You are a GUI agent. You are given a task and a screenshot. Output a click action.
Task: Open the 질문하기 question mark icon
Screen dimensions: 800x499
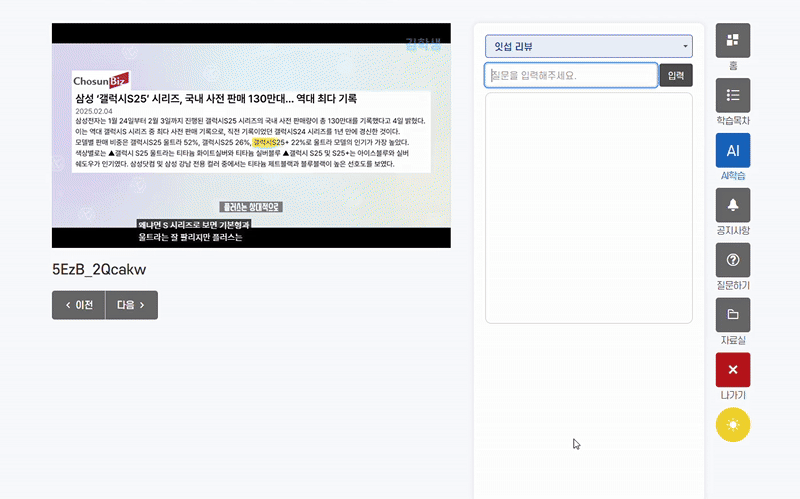733,260
